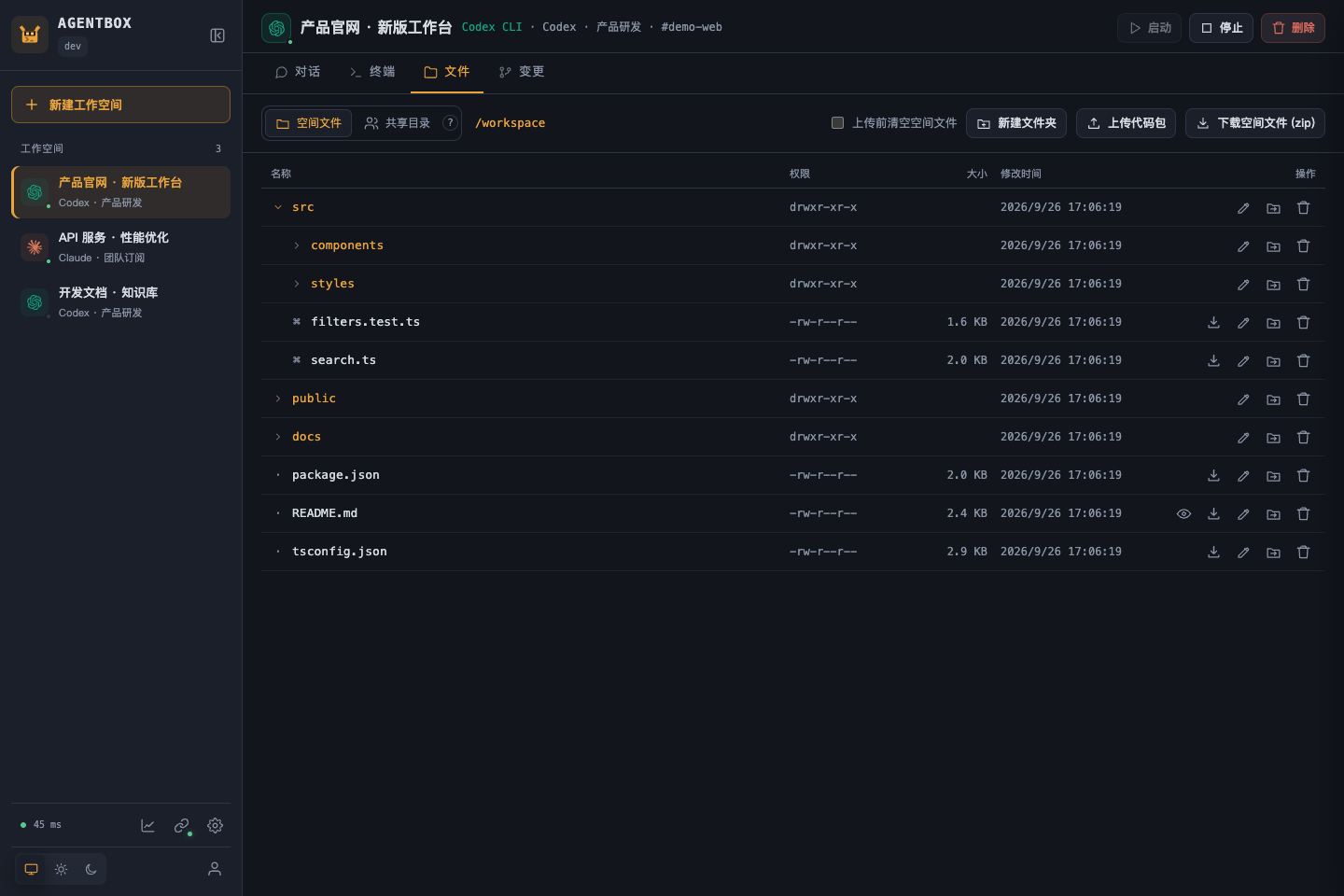Open usage statistics chart icon
This screenshot has height=896, width=1344.
click(x=147, y=825)
